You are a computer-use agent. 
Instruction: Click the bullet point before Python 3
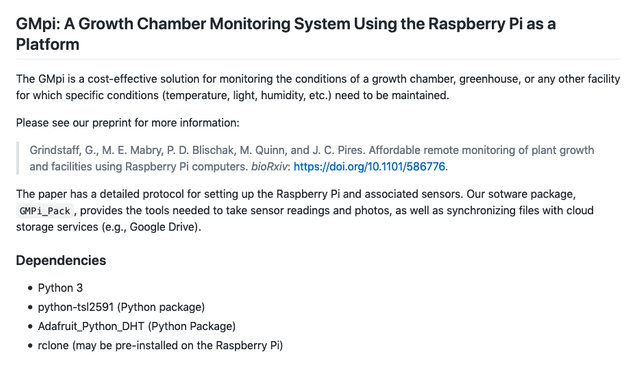(30, 288)
